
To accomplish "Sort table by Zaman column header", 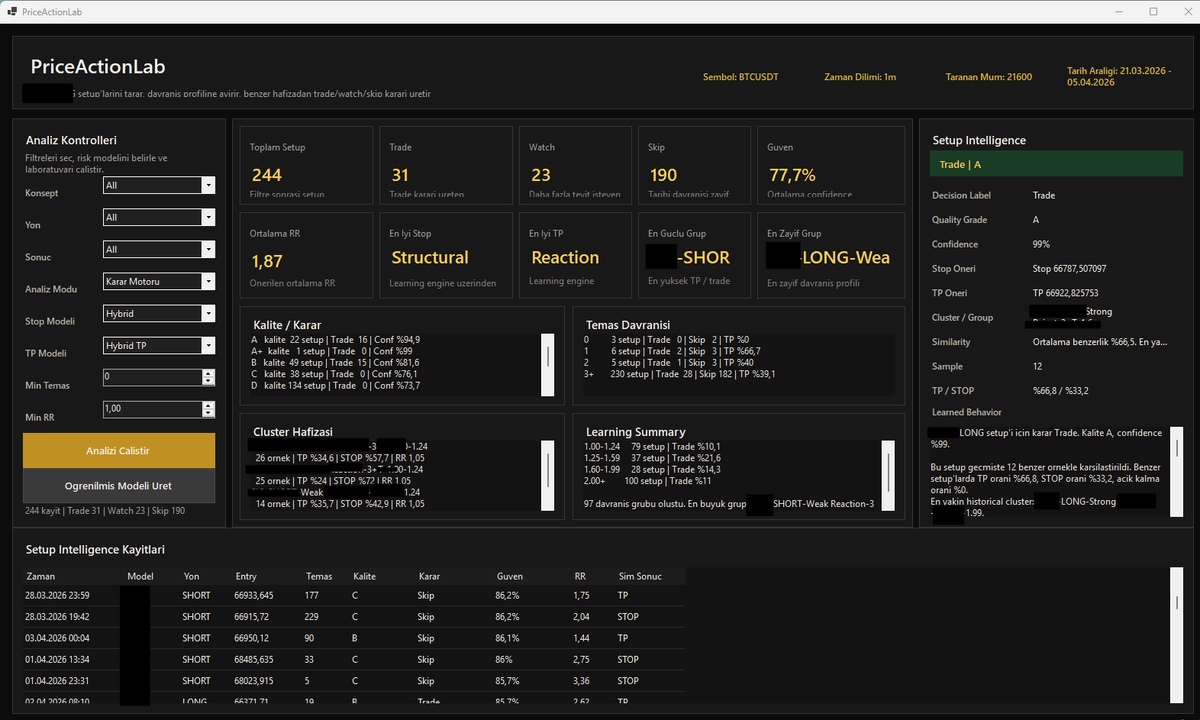I will coord(41,576).
